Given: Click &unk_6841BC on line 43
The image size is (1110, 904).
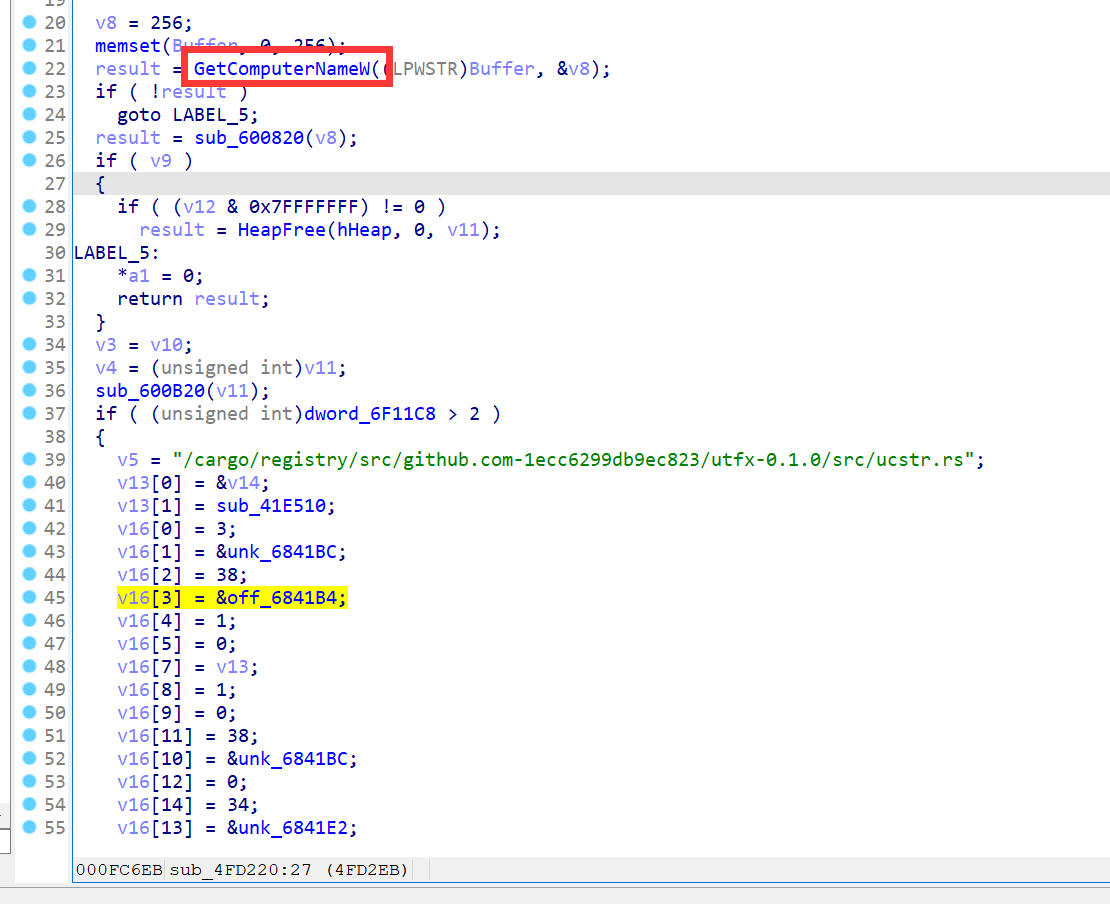Looking at the screenshot, I should point(276,551).
